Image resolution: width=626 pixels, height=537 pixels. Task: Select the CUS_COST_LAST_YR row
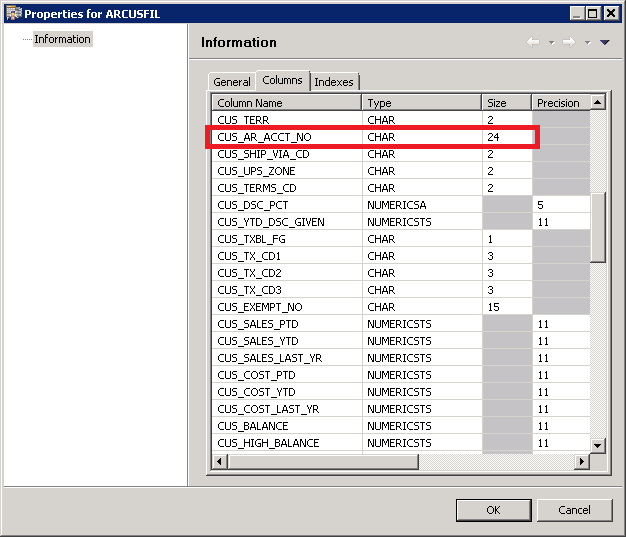coord(401,409)
